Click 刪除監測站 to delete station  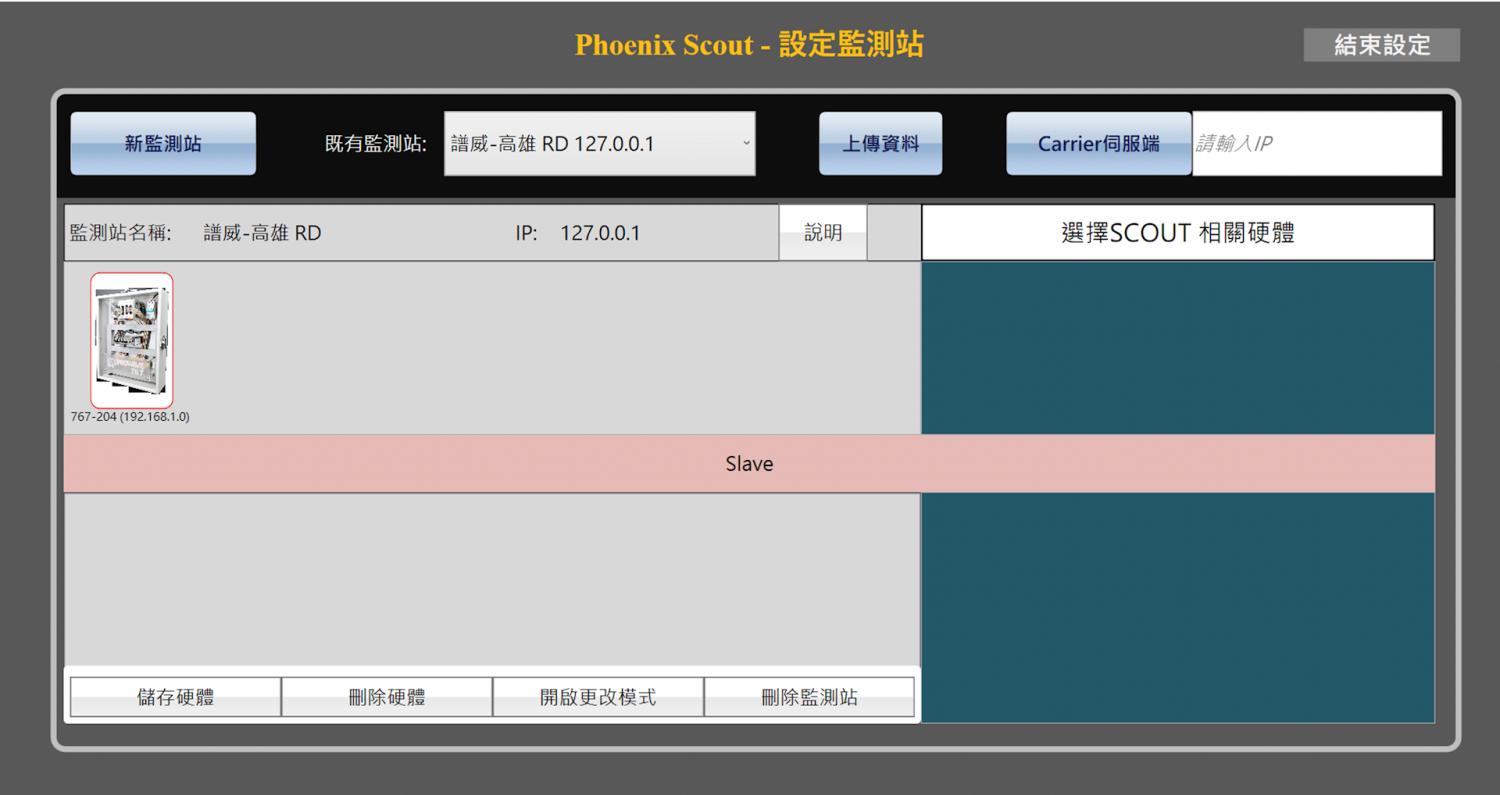coord(809,697)
